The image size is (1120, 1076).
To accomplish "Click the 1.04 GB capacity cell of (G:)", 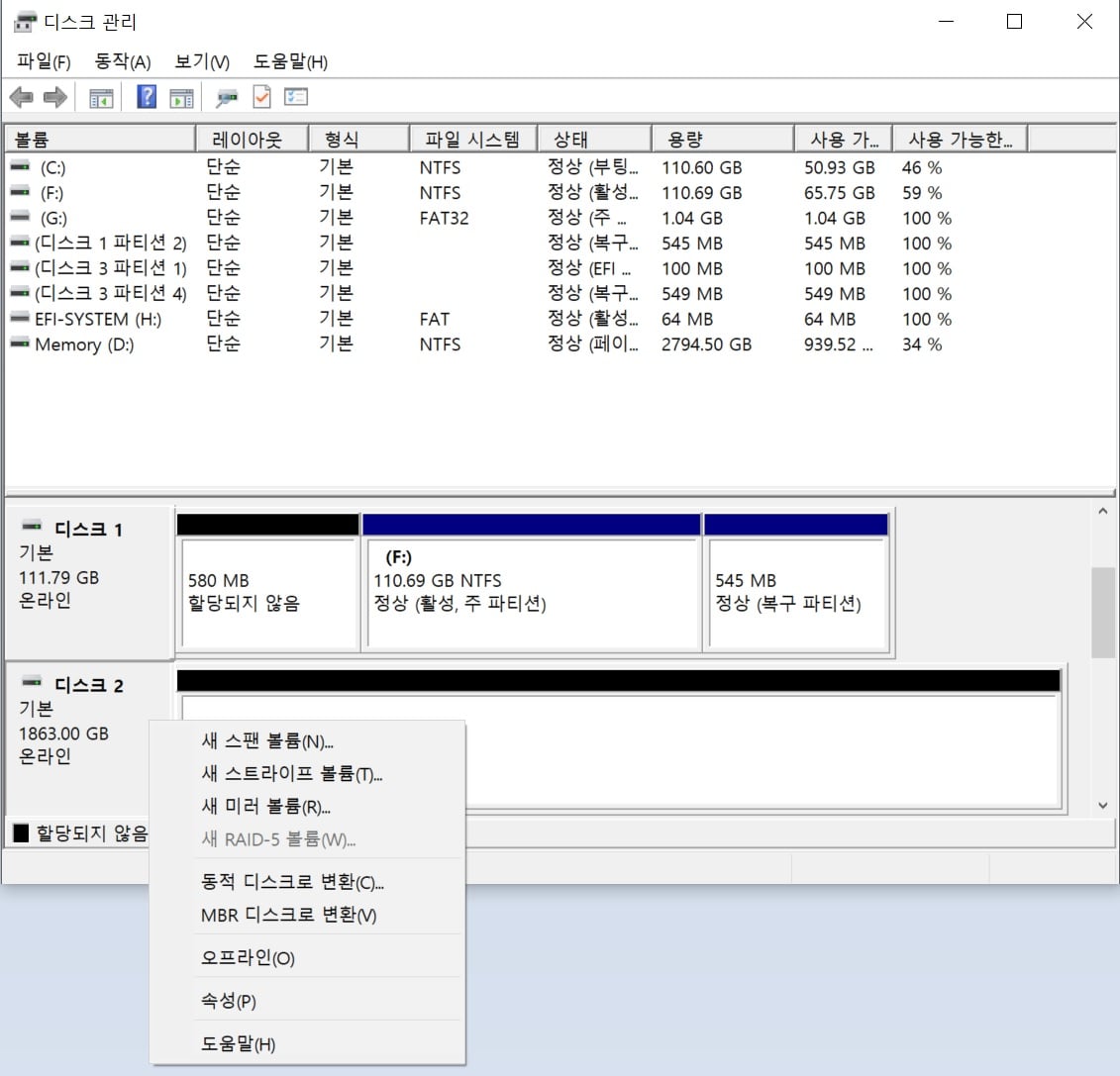I will (691, 218).
